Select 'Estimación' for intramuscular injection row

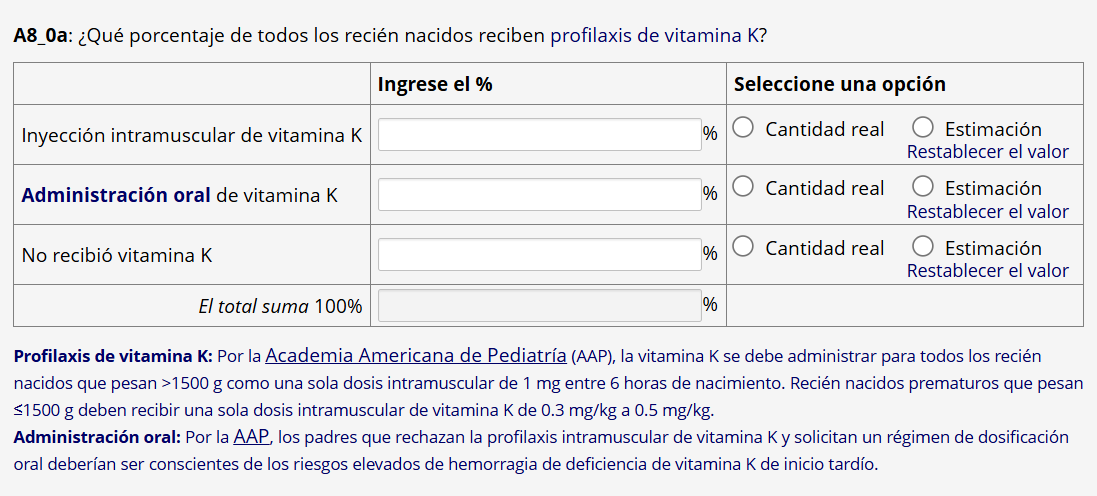(923, 128)
